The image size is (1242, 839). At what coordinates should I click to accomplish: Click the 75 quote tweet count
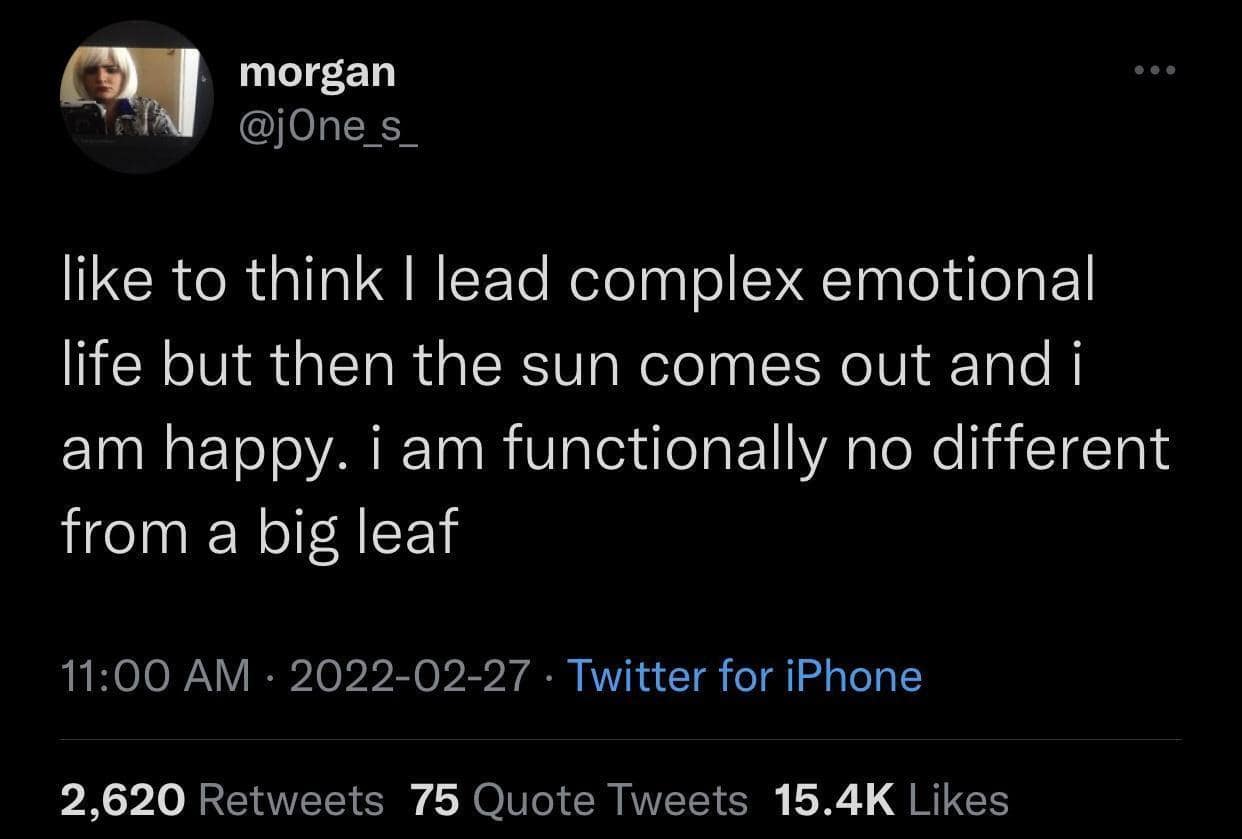coord(434,799)
